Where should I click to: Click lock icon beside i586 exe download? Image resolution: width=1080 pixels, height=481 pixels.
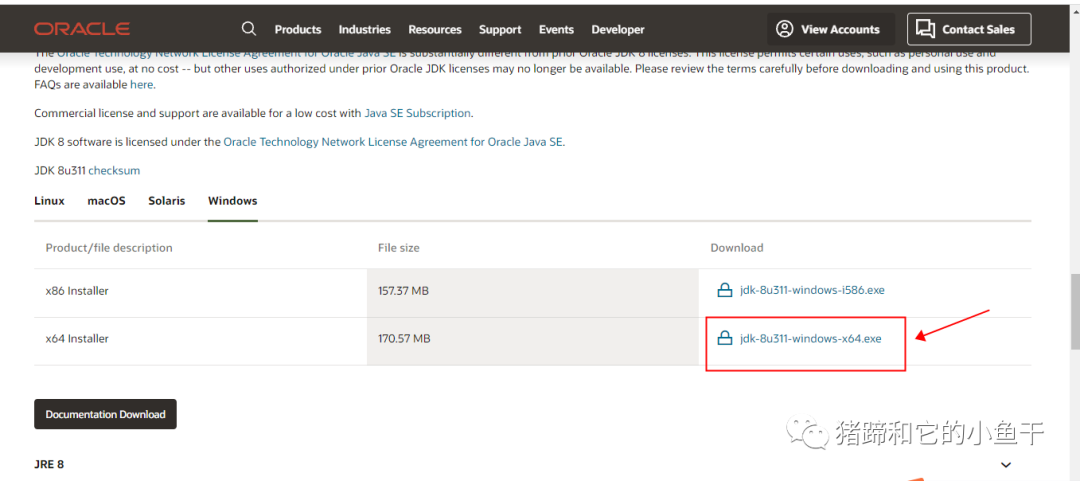click(726, 291)
